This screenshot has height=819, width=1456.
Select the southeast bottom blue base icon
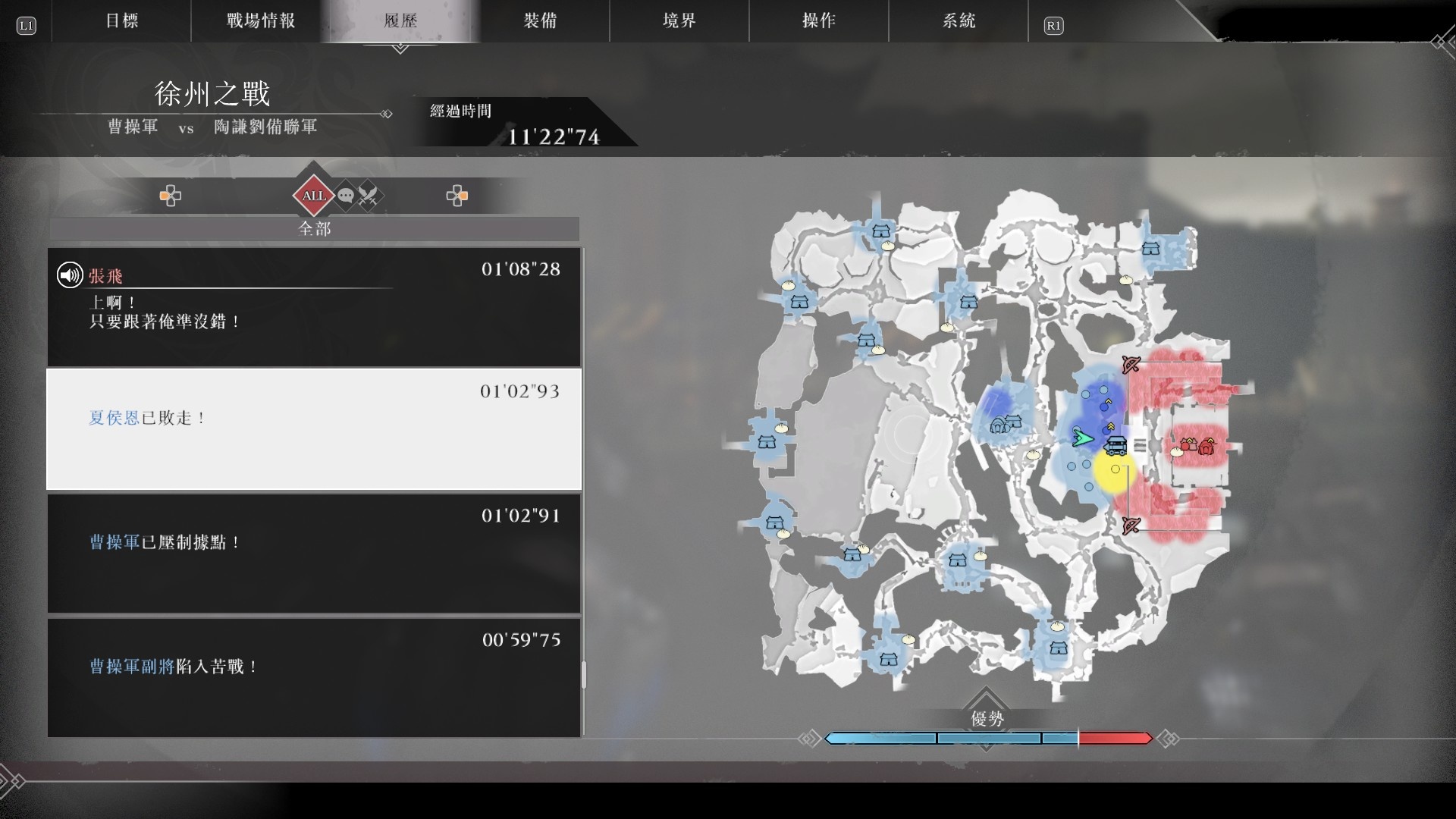[1058, 648]
